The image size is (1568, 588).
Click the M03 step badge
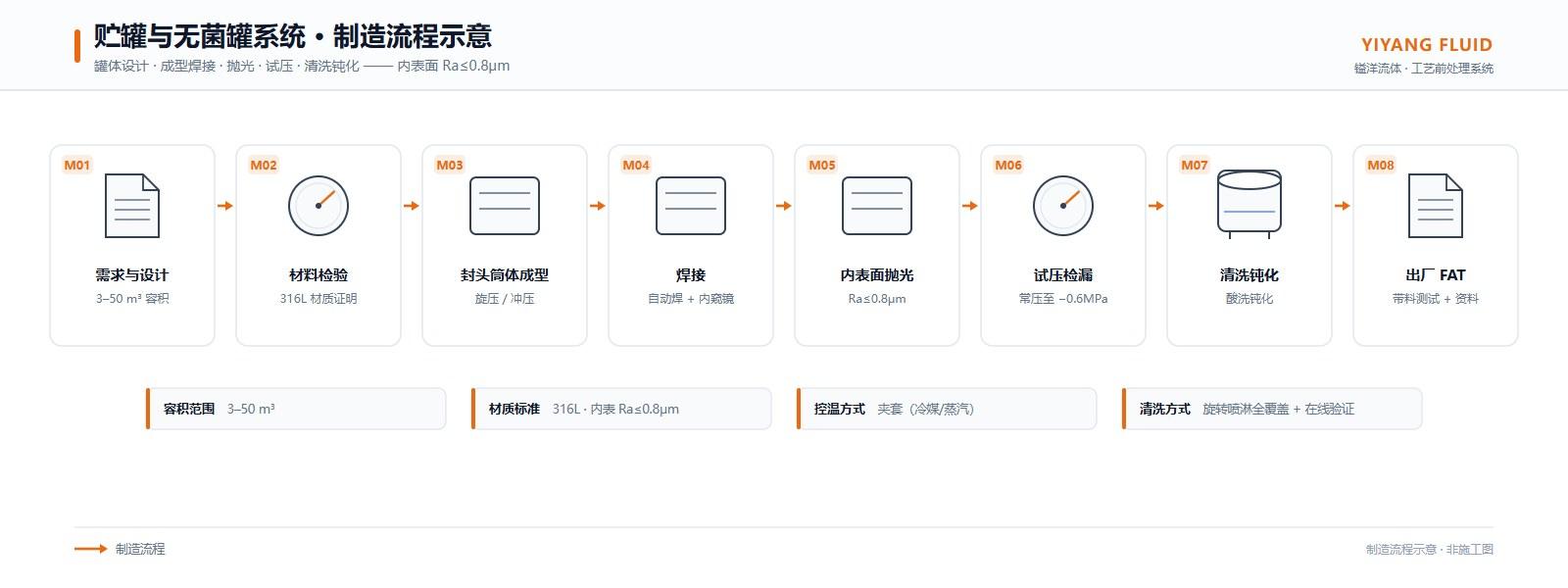click(450, 165)
